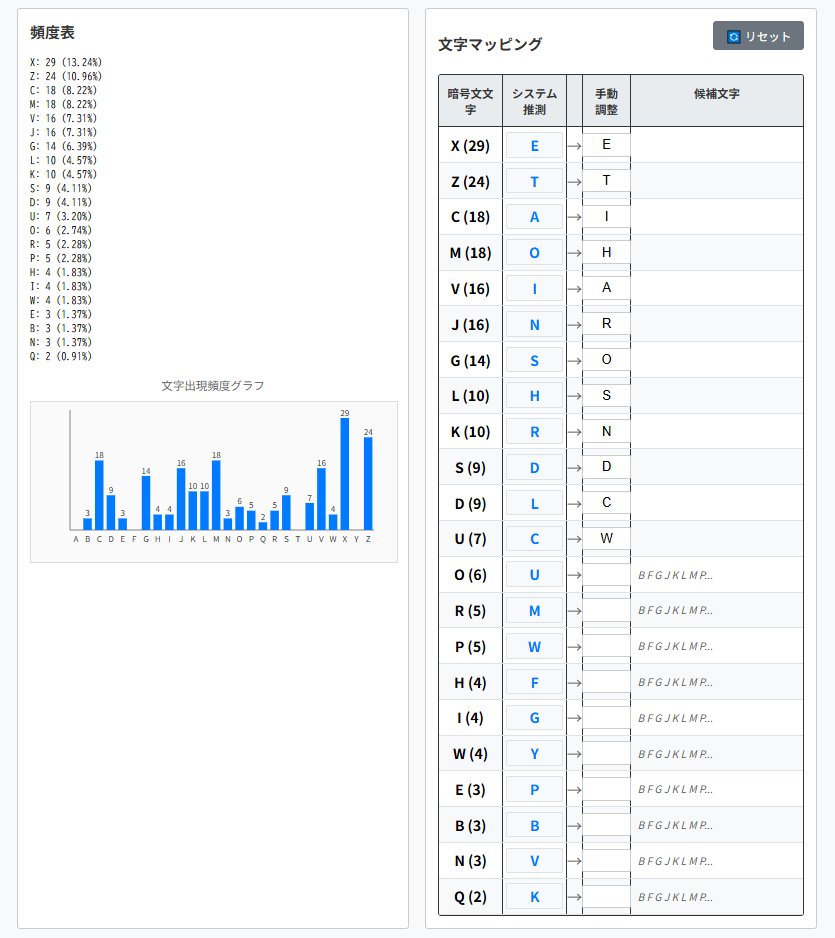Focus the manual adjust field for X (29)
Screen dimensions: 835x938
606,145
